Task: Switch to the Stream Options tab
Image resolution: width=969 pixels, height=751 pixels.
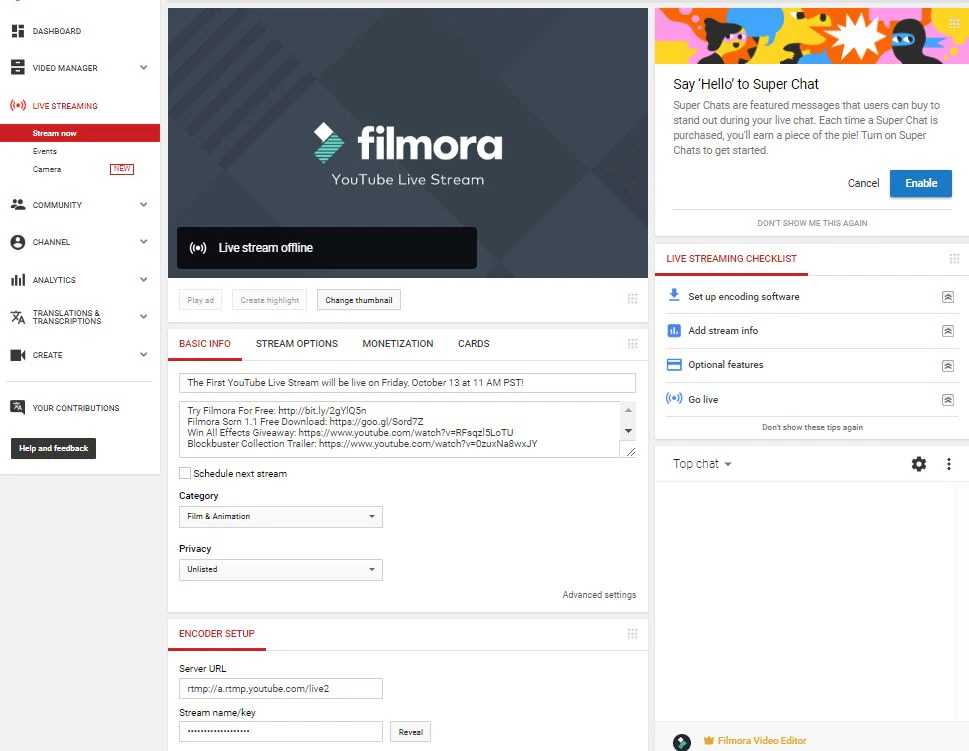Action: tap(297, 344)
